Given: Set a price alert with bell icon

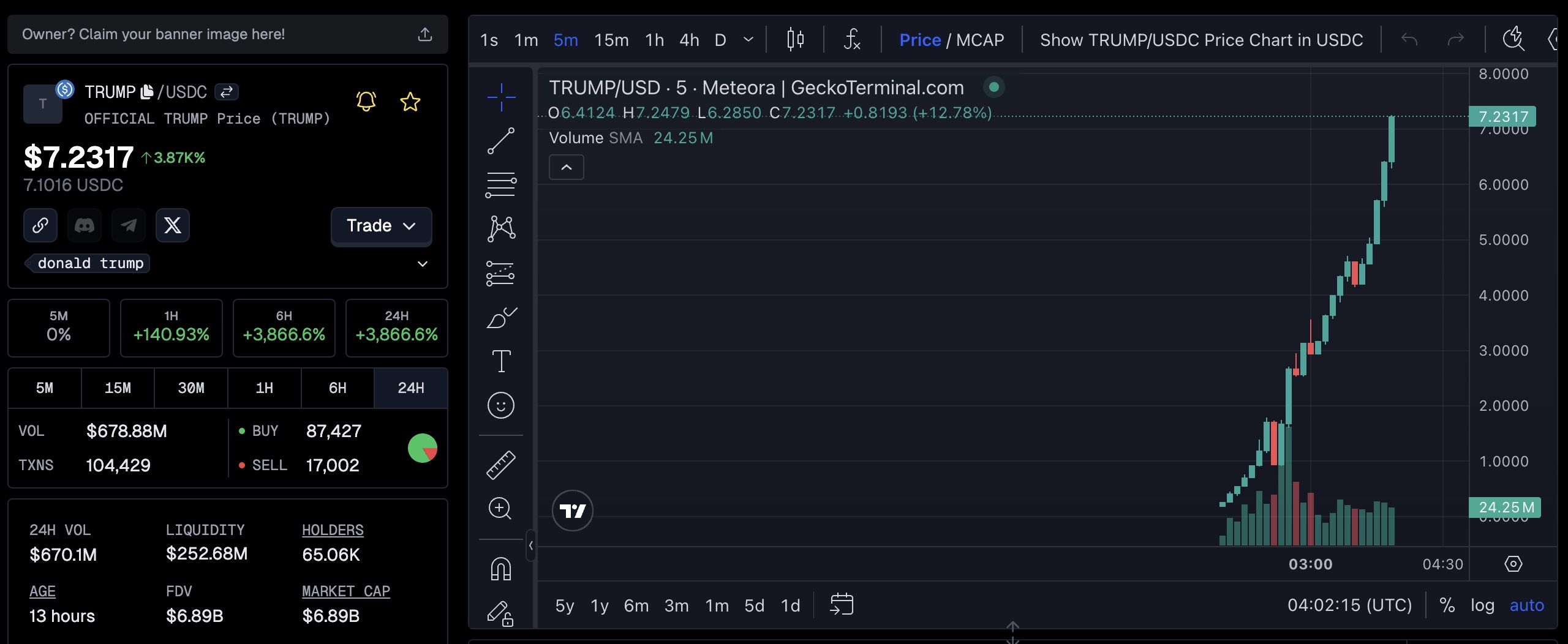Looking at the screenshot, I should click(366, 101).
